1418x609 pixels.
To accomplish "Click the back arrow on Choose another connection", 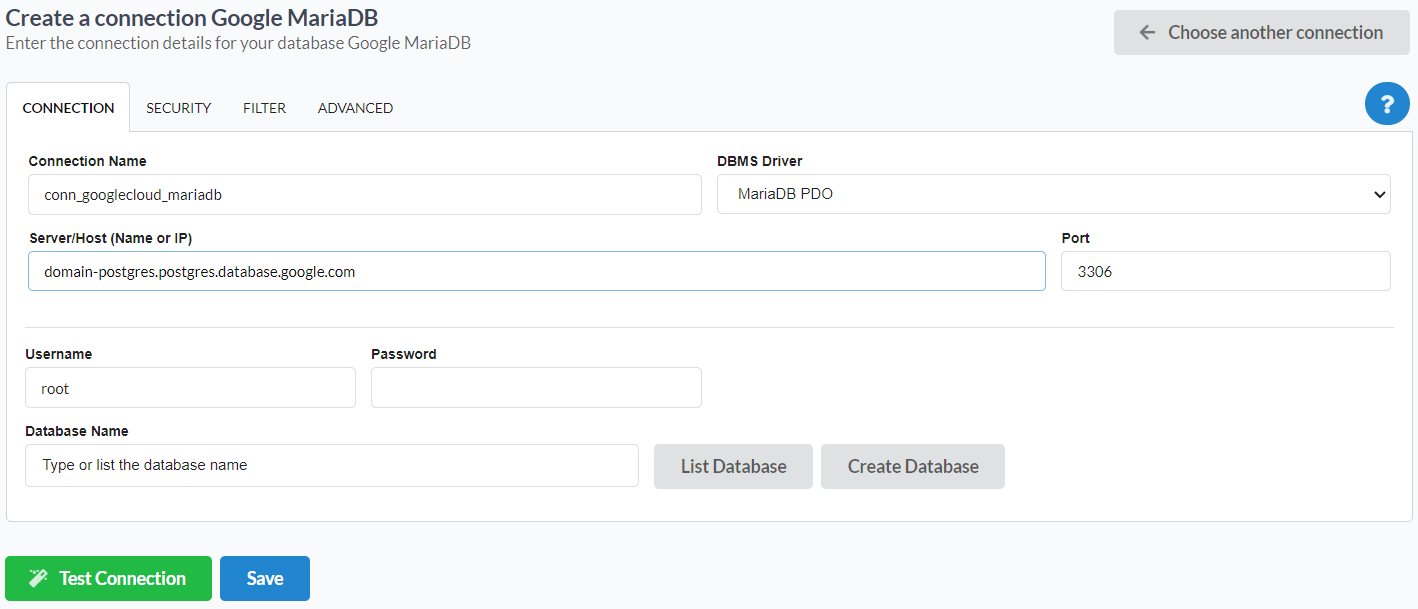I will coord(1146,32).
